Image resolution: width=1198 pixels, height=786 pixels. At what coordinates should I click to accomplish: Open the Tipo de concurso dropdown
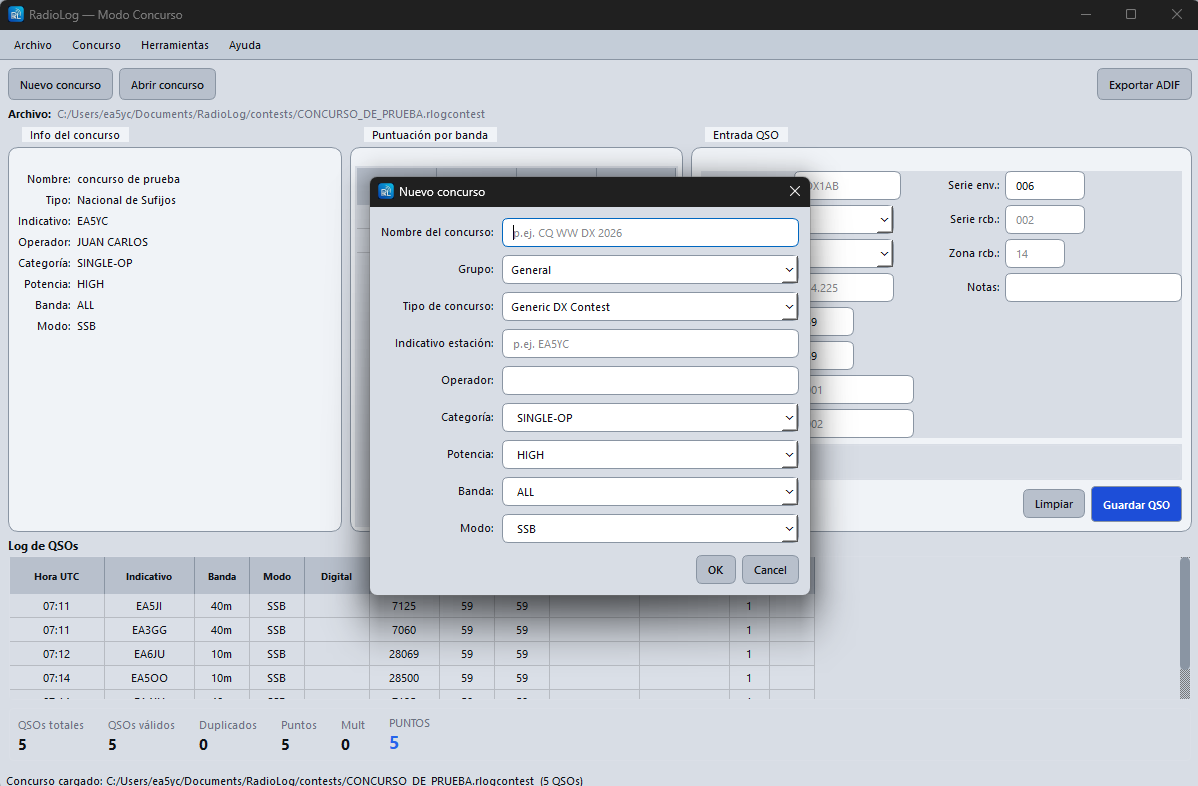point(650,307)
